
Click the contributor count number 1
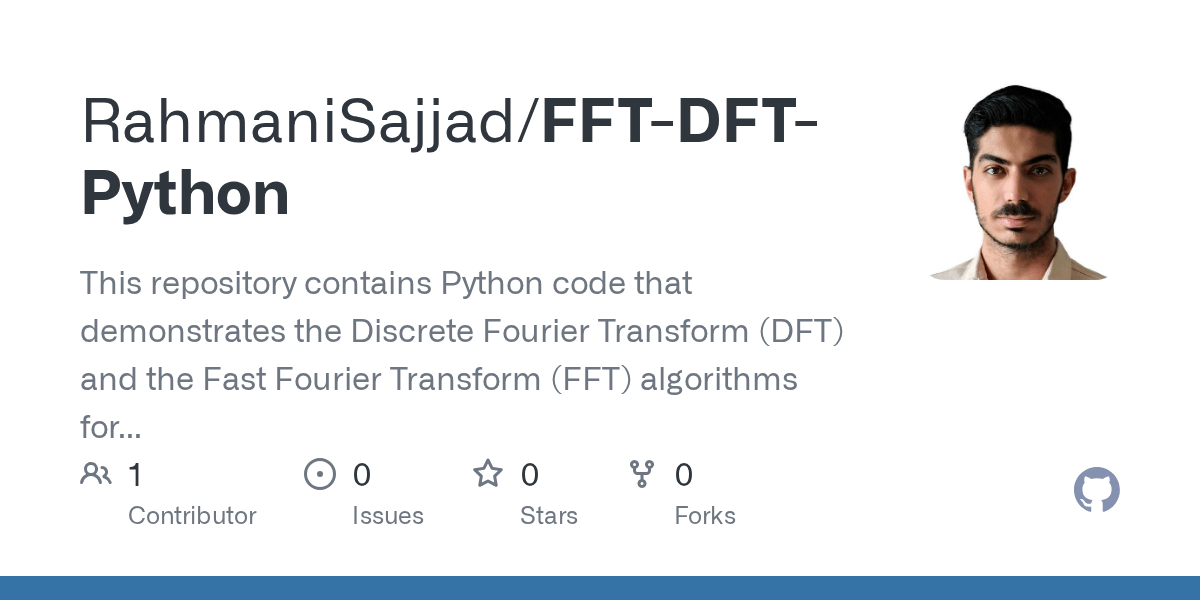click(x=136, y=475)
